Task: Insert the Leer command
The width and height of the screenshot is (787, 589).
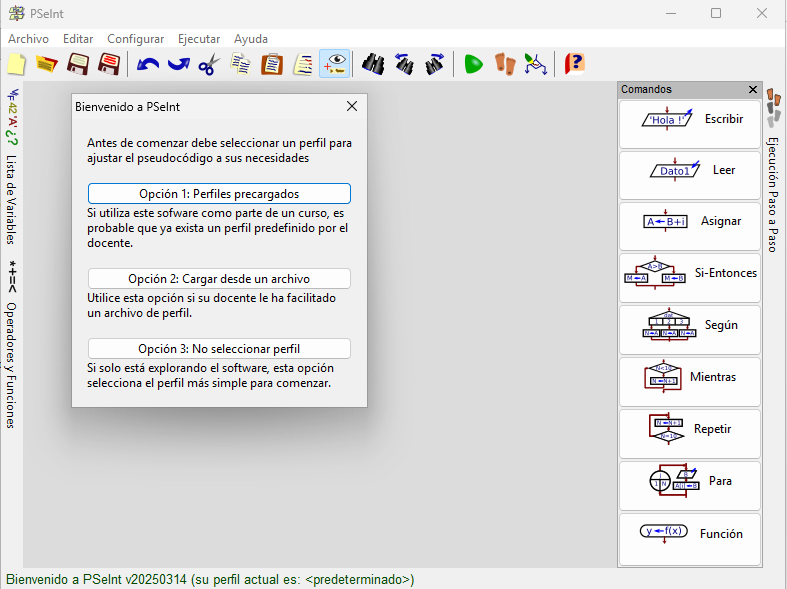Action: tap(690, 176)
